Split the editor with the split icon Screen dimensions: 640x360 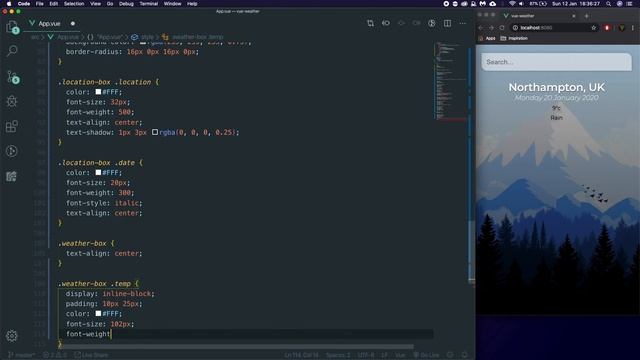[447, 23]
